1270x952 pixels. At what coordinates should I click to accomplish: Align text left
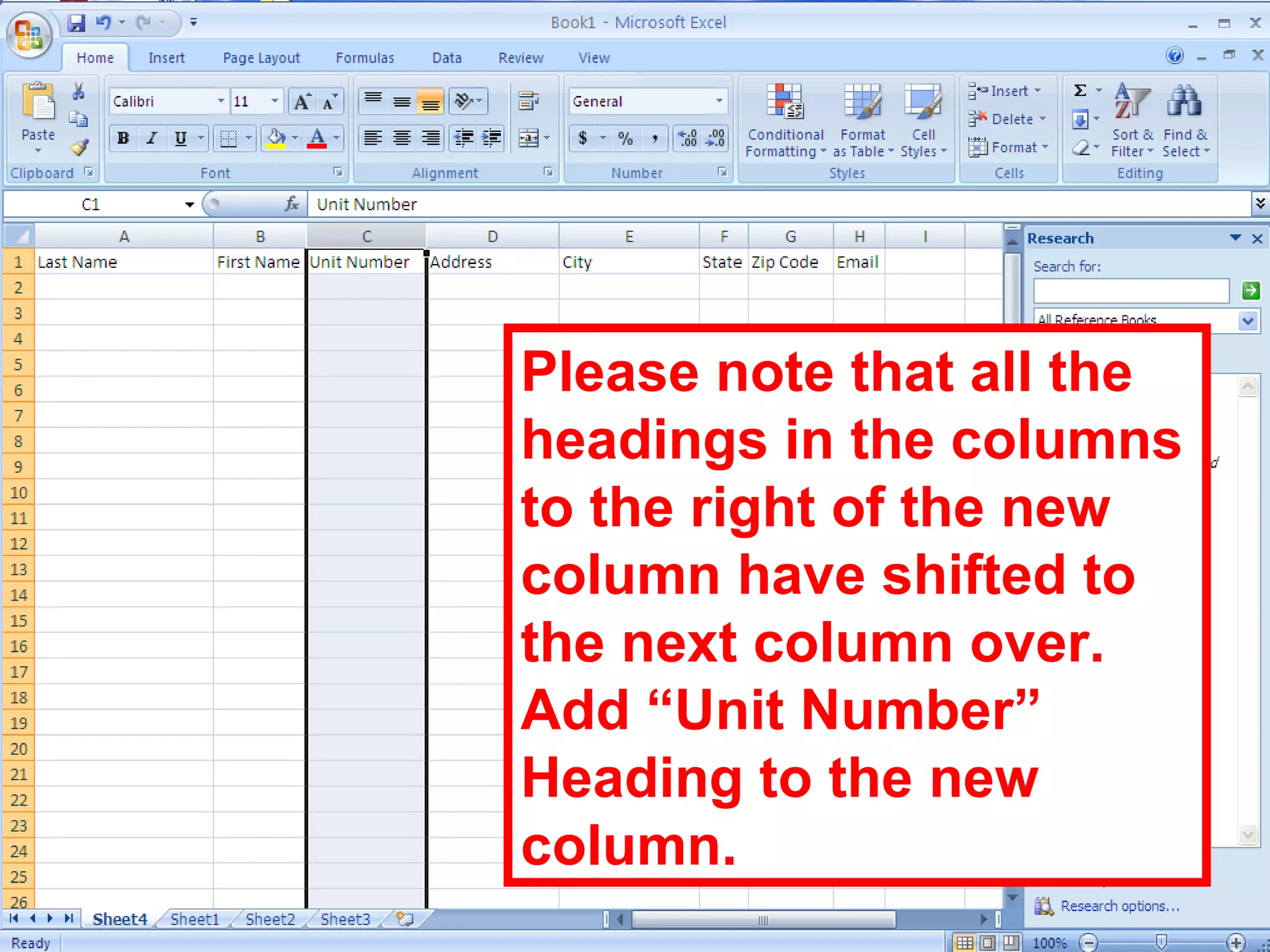373,138
